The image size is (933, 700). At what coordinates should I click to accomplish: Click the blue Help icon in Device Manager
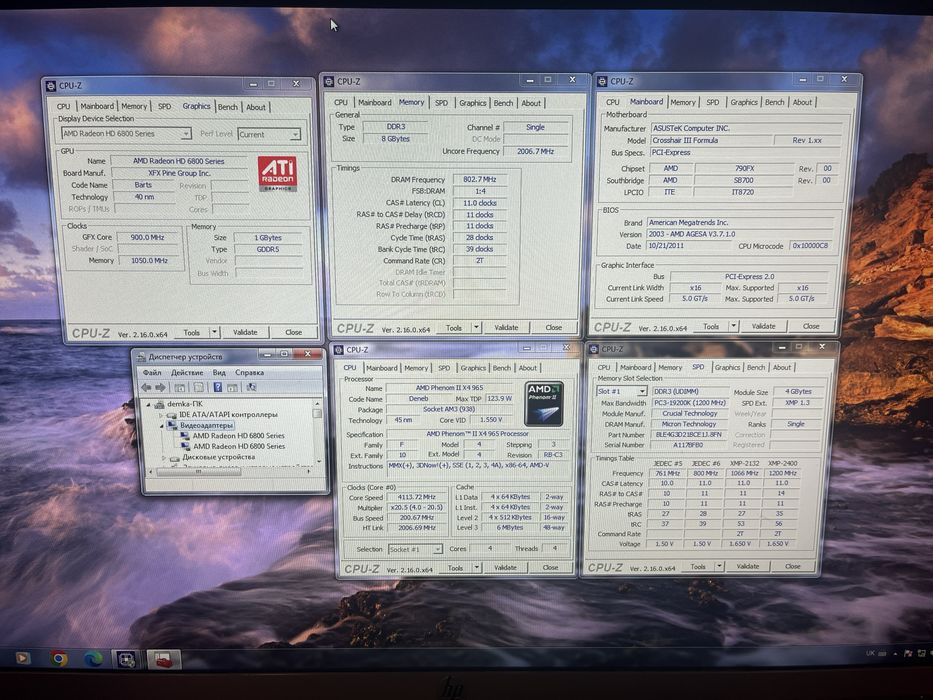tap(218, 388)
